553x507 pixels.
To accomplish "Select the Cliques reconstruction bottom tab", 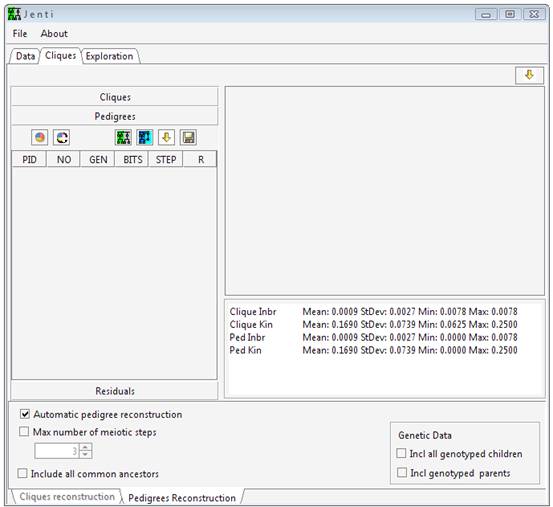I will (67, 496).
